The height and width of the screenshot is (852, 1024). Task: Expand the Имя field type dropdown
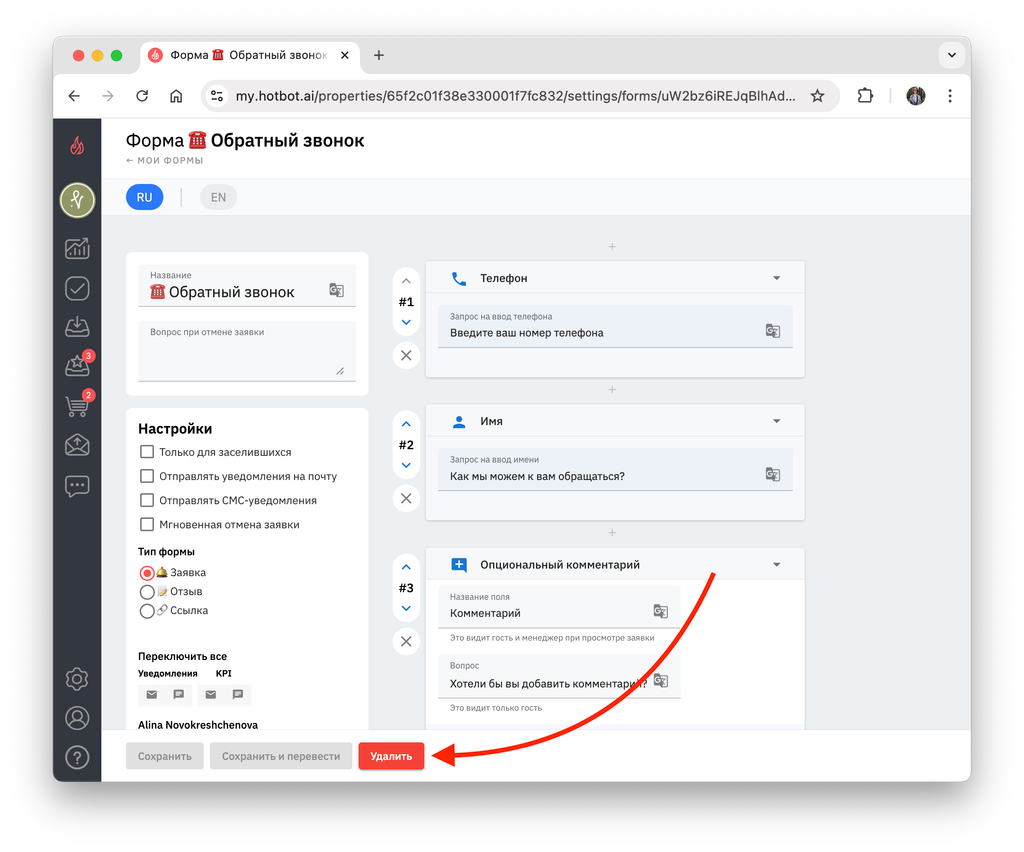coord(776,421)
